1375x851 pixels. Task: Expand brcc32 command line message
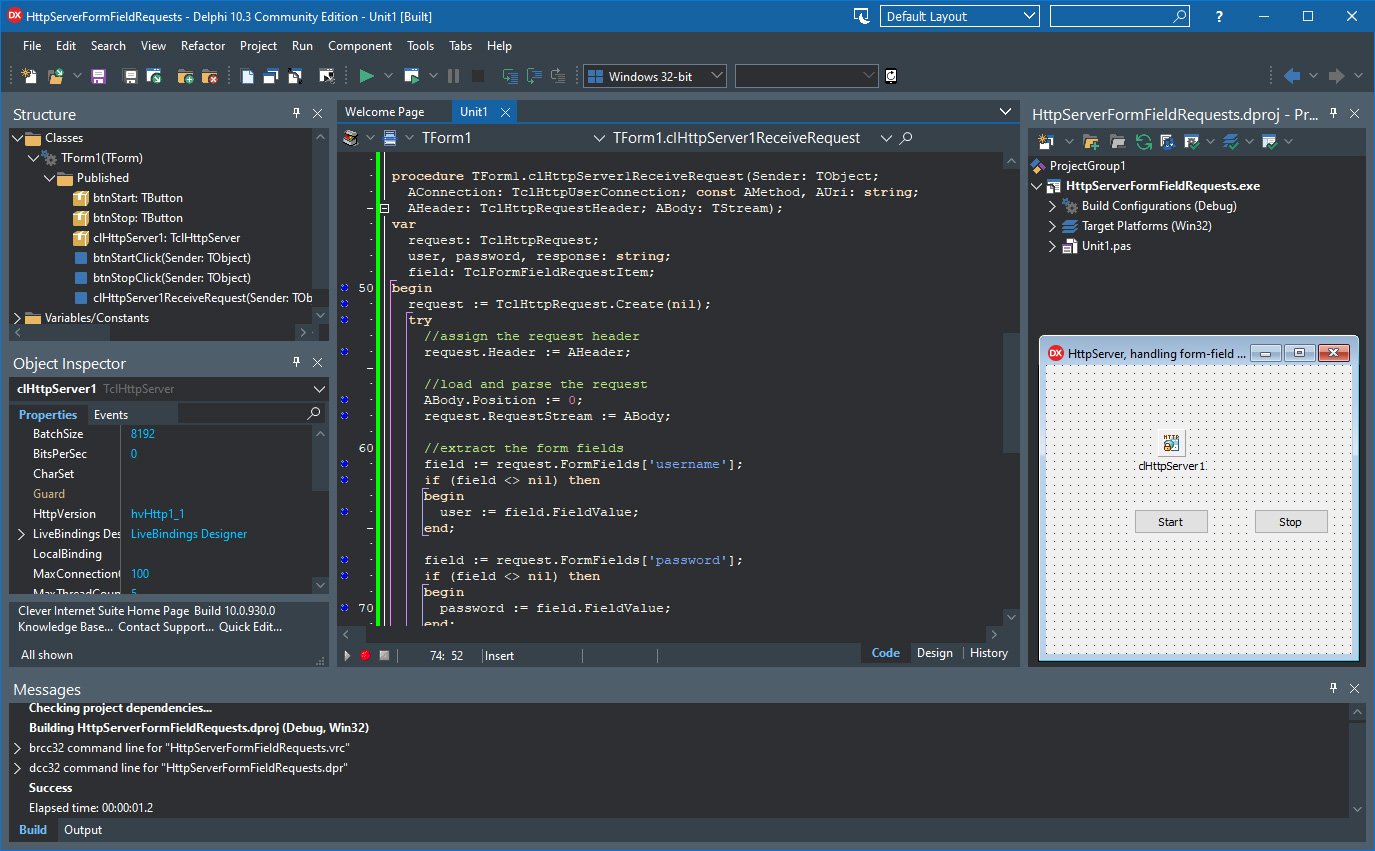(18, 748)
